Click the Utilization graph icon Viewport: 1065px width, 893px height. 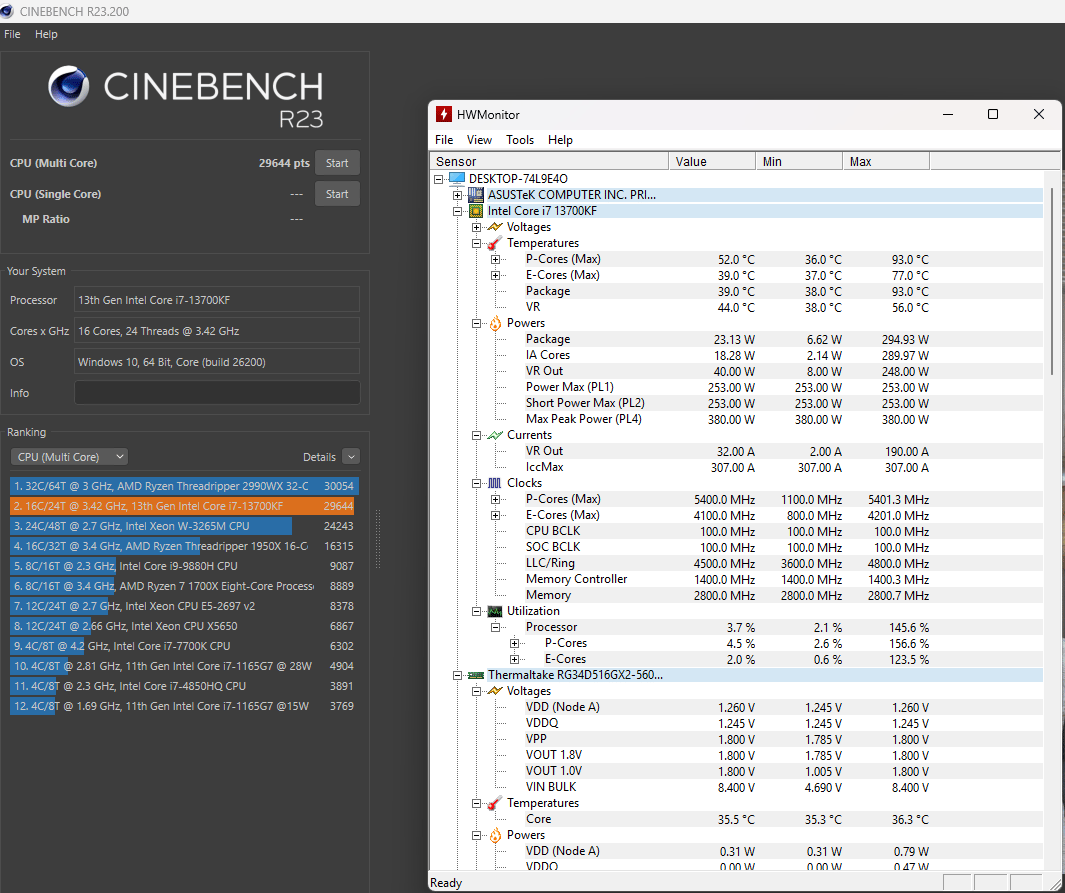coord(495,611)
